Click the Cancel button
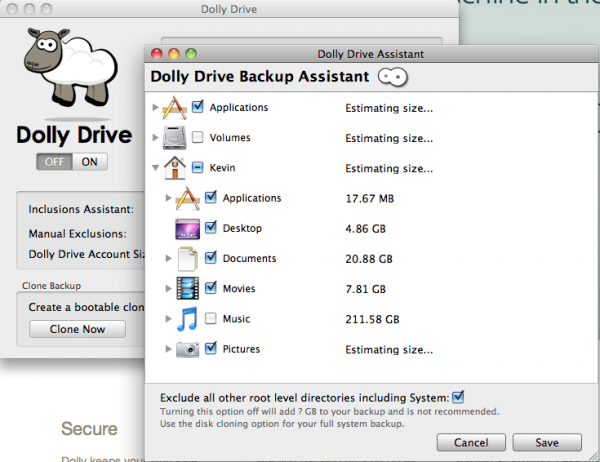The height and width of the screenshot is (462, 600). click(x=471, y=442)
